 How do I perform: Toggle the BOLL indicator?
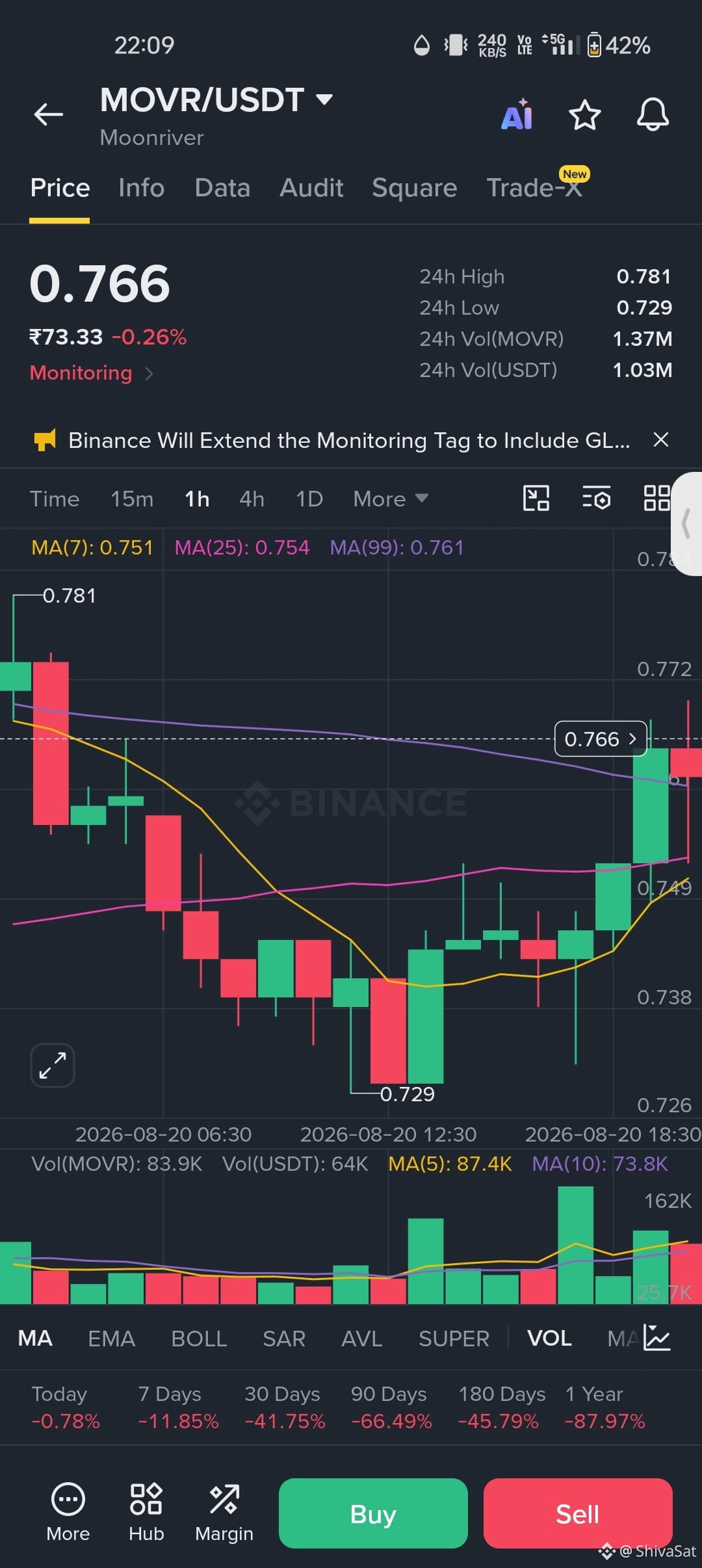click(199, 1338)
